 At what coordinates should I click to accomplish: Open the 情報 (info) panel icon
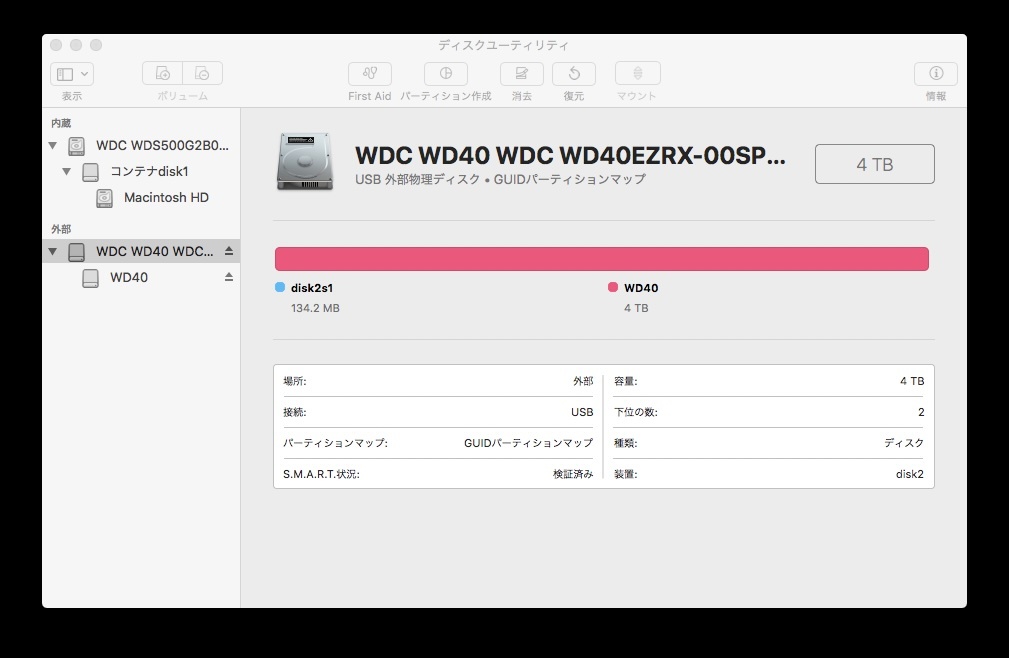936,73
